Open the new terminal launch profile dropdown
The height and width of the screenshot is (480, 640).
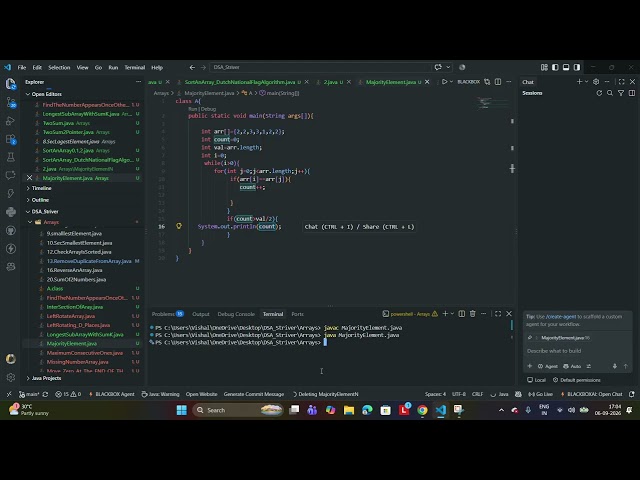[x=452, y=313]
